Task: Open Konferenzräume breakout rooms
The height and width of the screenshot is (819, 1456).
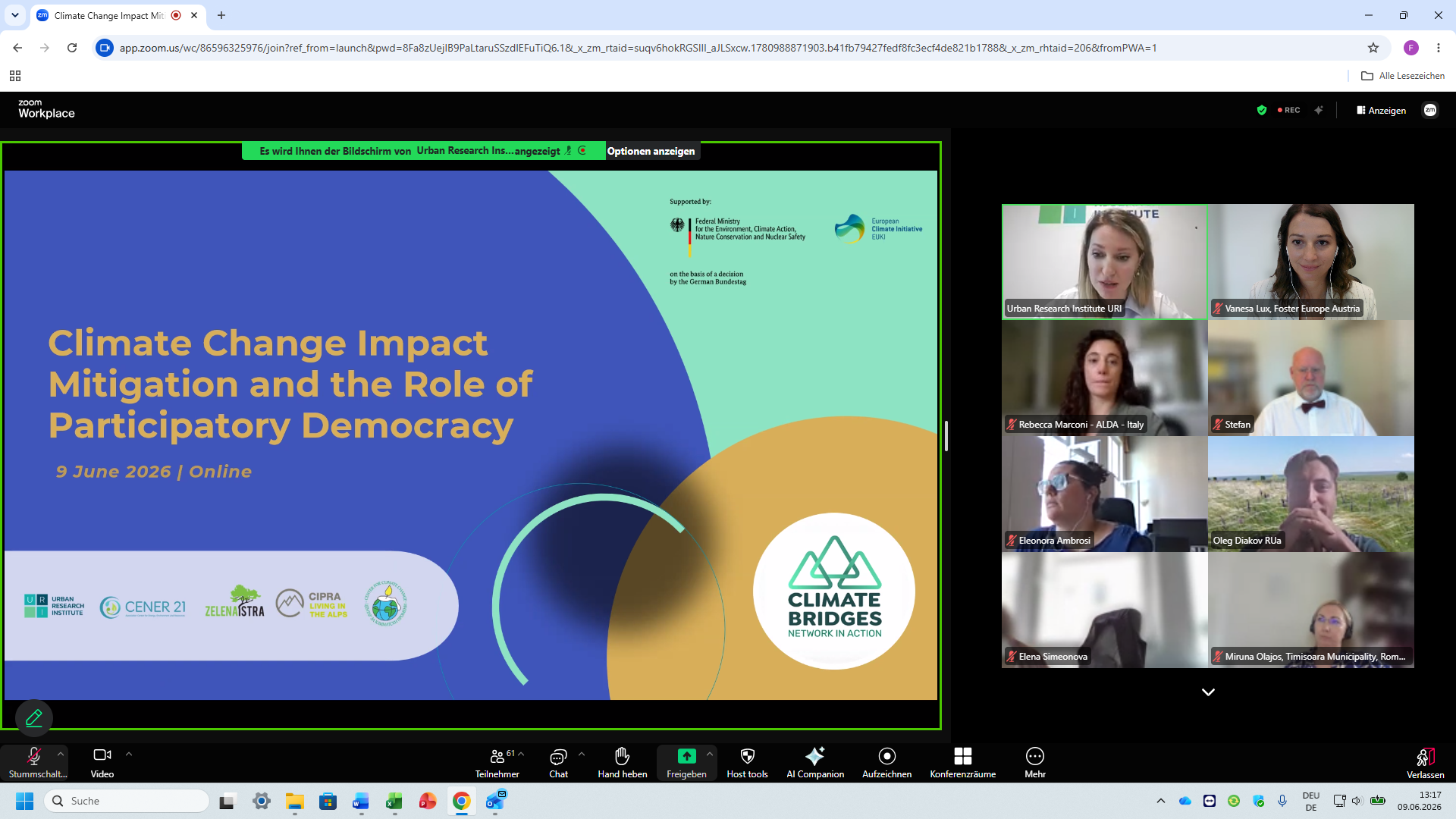Action: coord(963,762)
